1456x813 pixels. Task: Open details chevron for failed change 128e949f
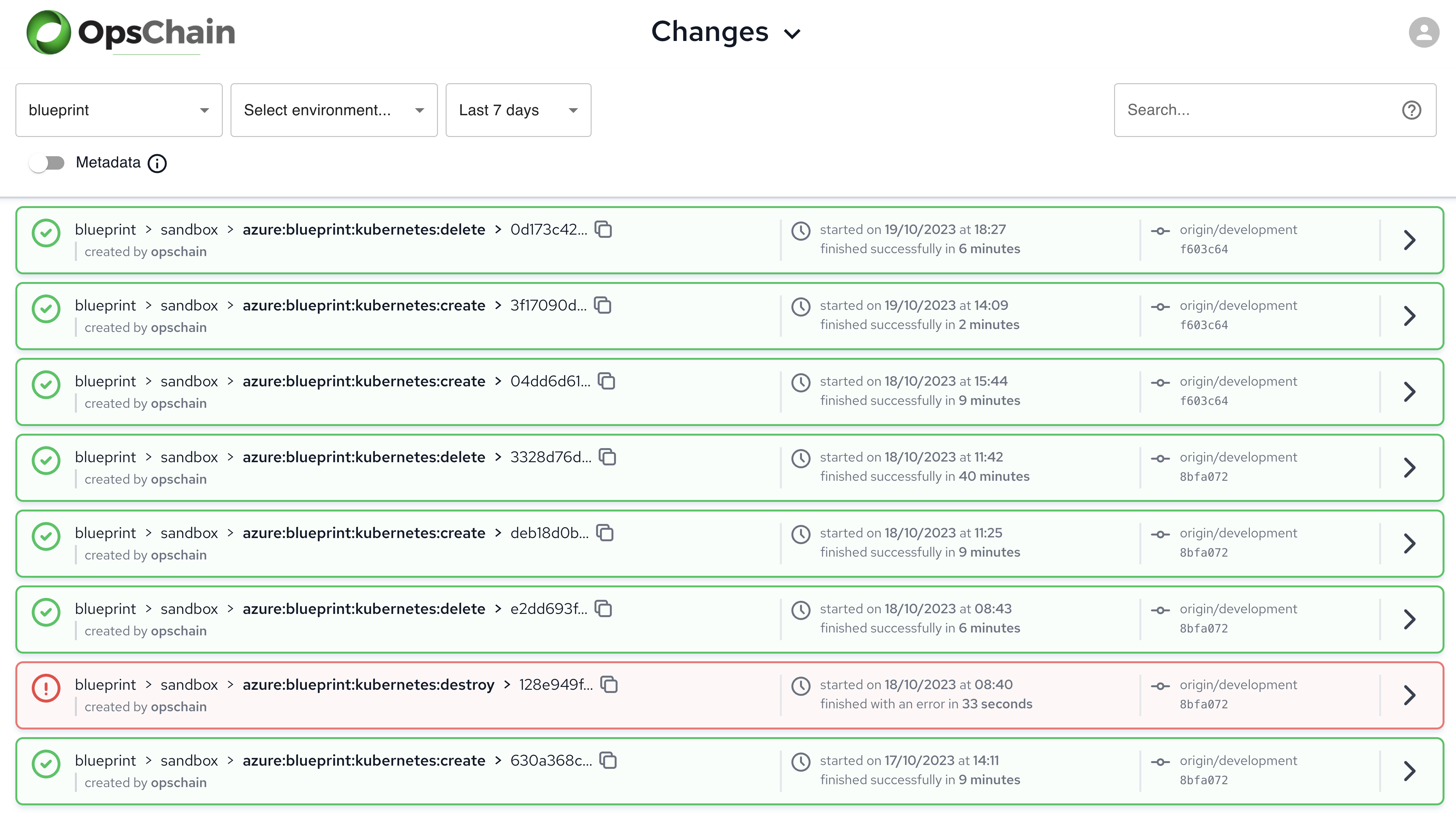(1410, 695)
